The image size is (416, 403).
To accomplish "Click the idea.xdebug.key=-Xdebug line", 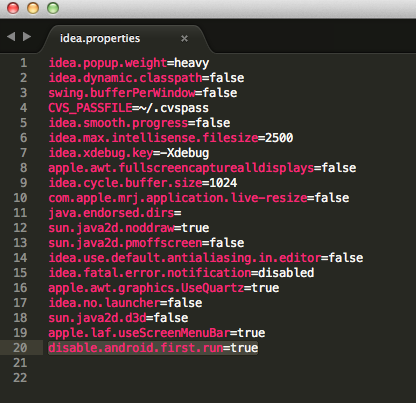I will coord(129,153).
